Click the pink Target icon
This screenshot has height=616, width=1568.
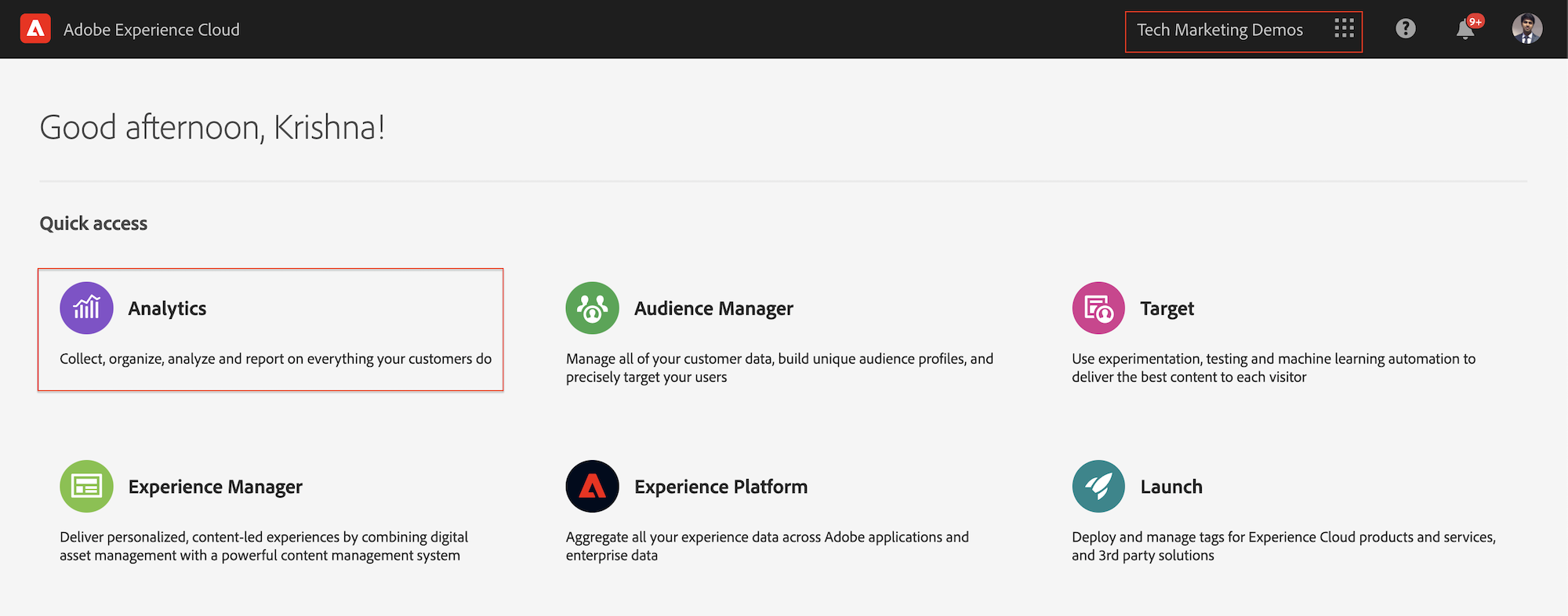pyautogui.click(x=1098, y=308)
